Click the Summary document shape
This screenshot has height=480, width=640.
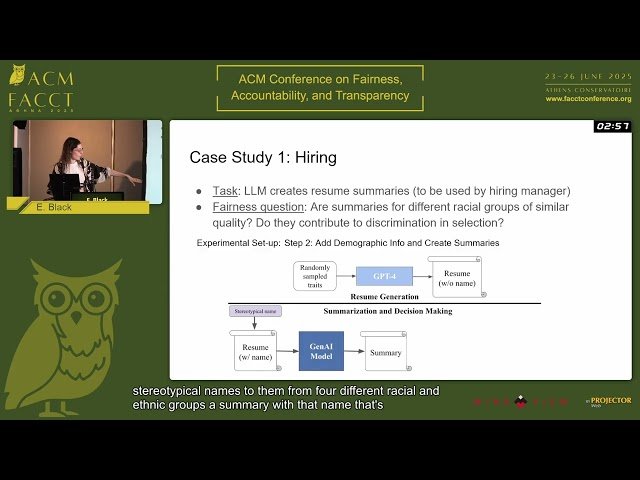point(384,352)
